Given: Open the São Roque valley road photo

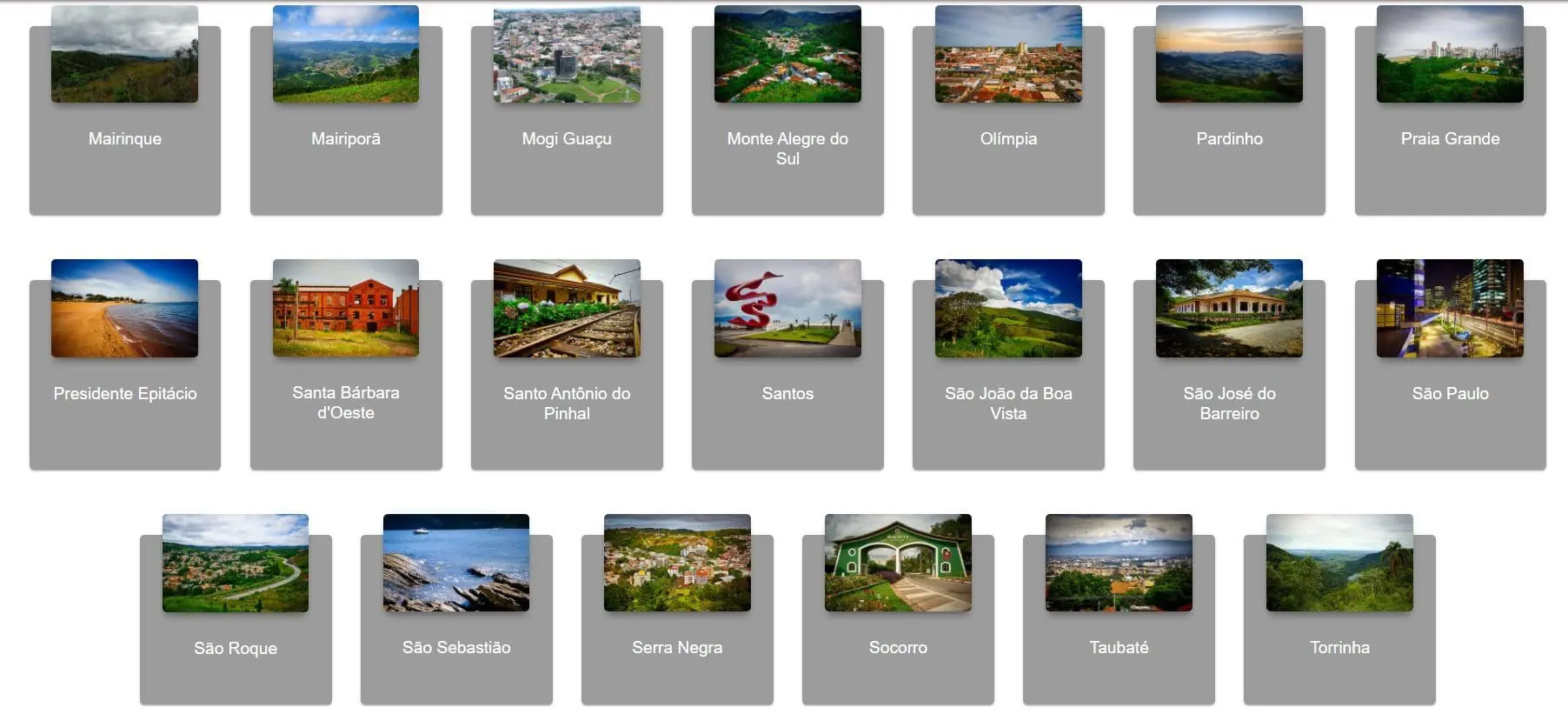Looking at the screenshot, I should (x=236, y=563).
